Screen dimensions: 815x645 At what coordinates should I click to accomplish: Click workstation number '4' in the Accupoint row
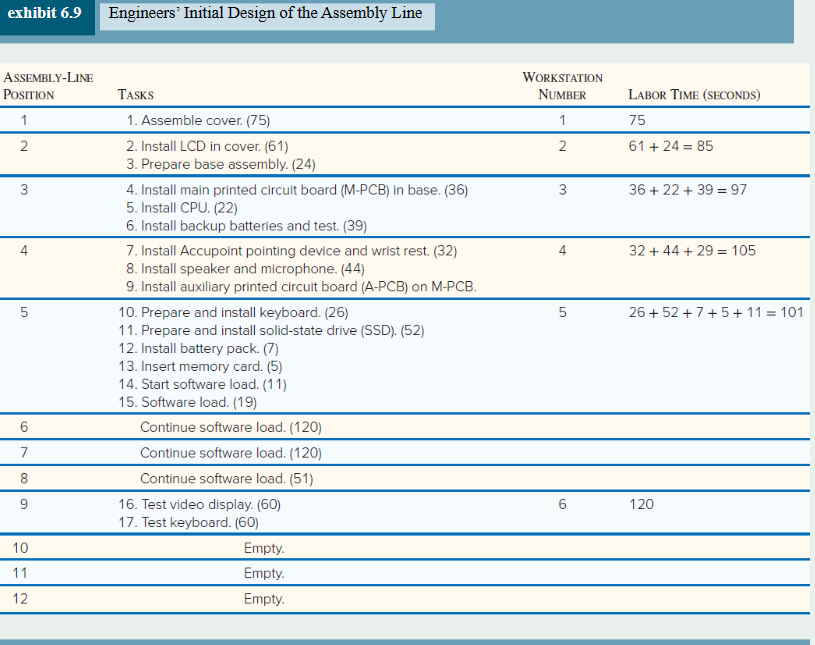click(562, 251)
